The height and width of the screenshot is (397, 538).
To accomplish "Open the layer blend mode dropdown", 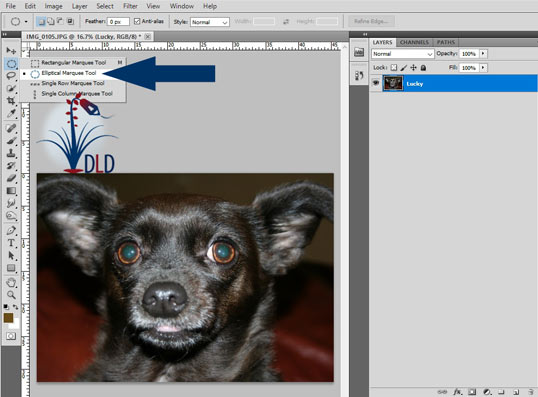I will [x=402, y=54].
